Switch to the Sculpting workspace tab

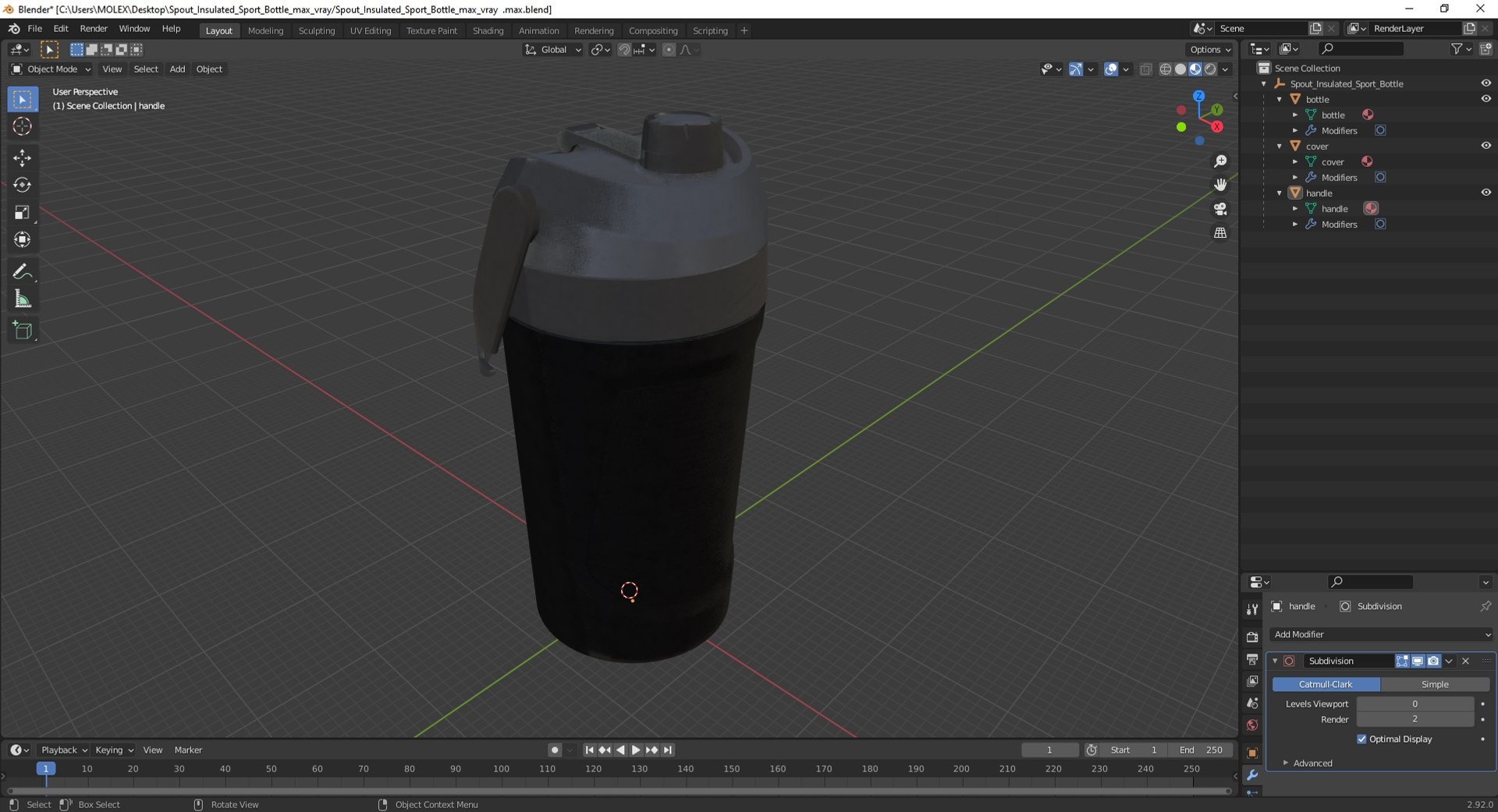pos(316,30)
